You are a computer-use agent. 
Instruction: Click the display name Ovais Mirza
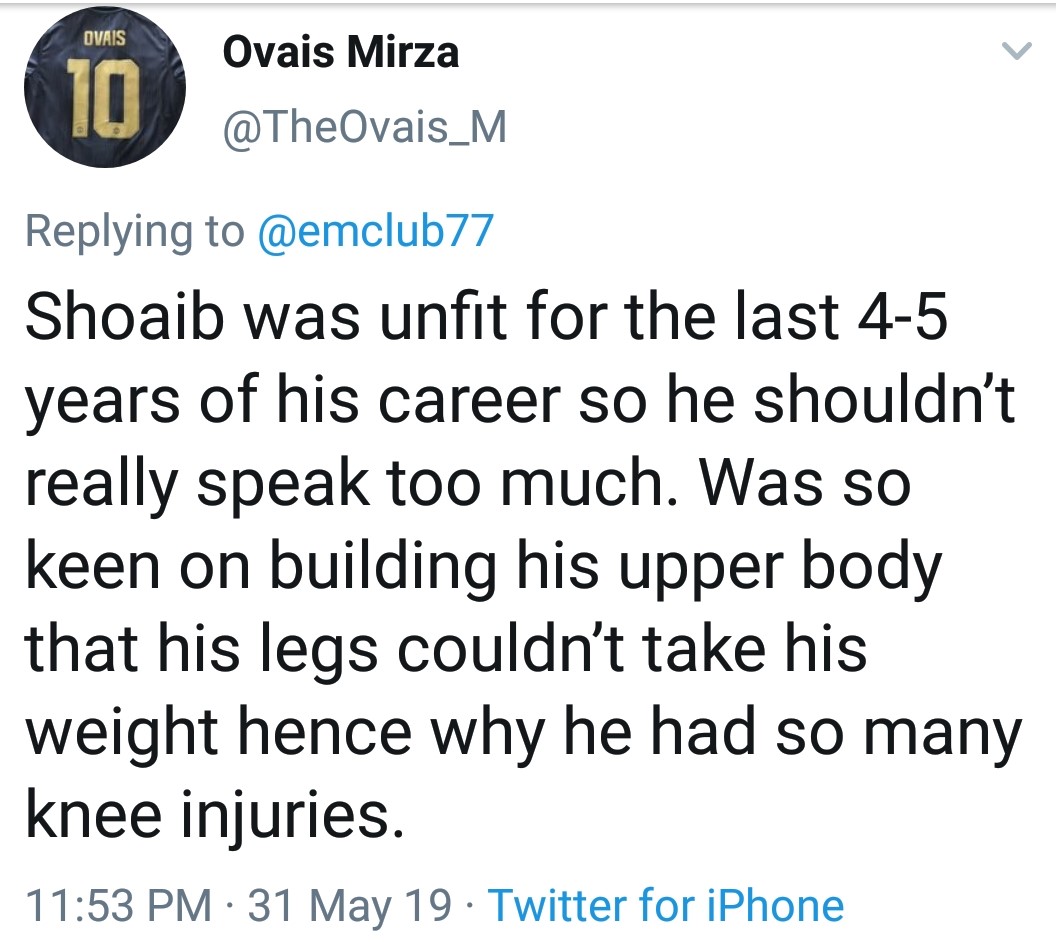coord(340,53)
